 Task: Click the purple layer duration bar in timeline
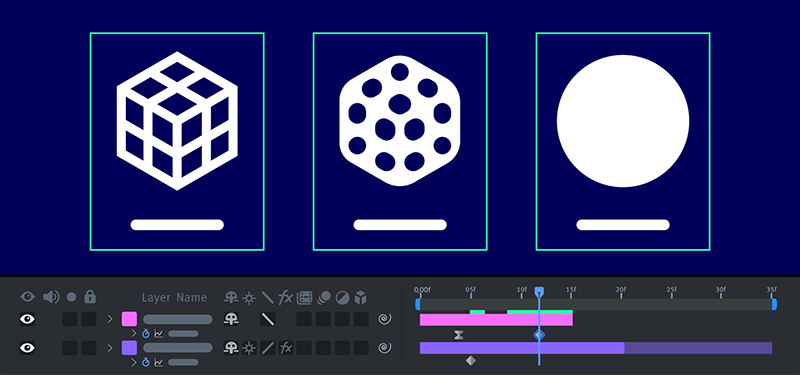click(596, 348)
